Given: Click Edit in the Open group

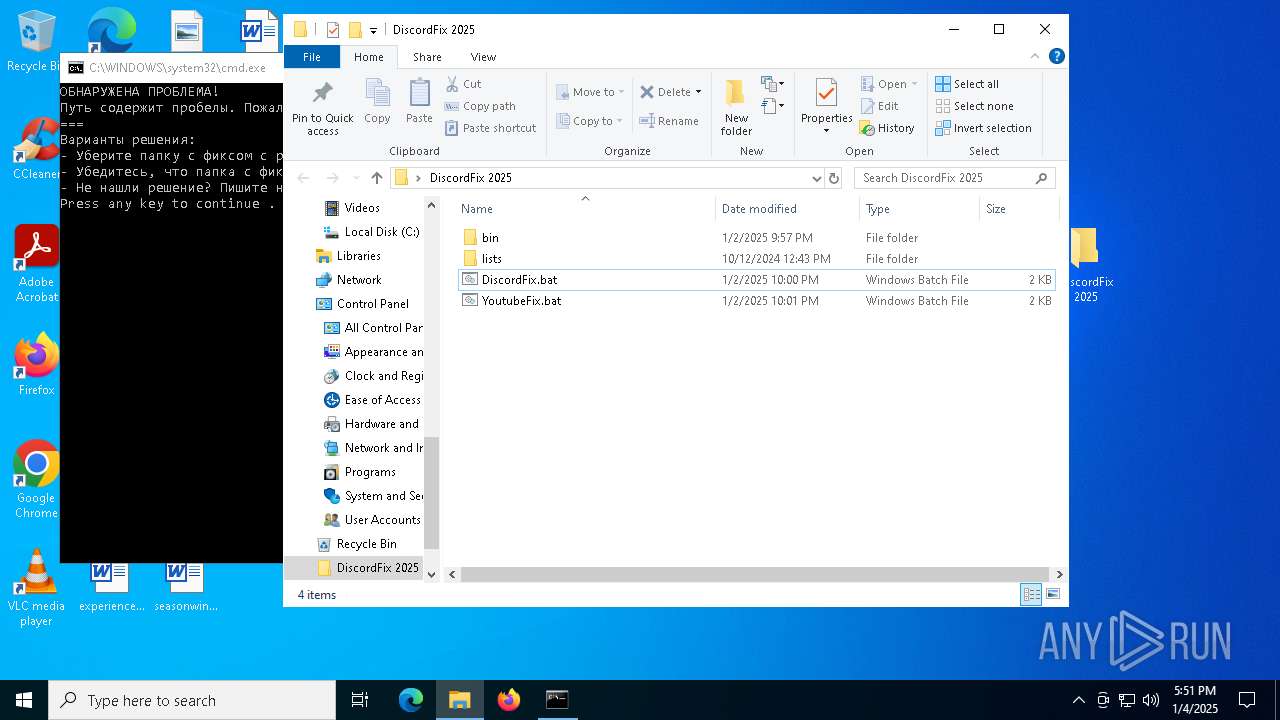Looking at the screenshot, I should coord(880,106).
